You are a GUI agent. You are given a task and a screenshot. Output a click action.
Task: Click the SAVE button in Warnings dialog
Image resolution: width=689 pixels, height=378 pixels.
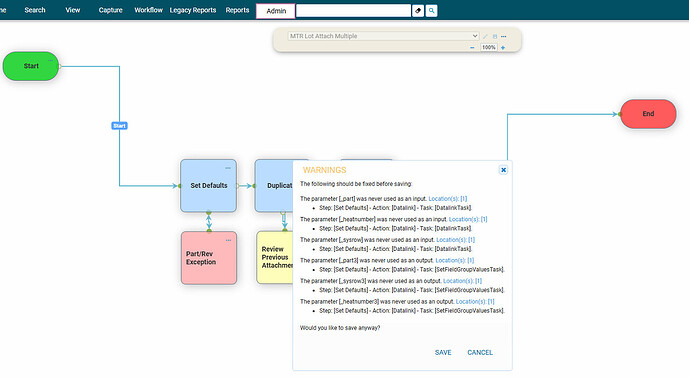click(x=443, y=353)
